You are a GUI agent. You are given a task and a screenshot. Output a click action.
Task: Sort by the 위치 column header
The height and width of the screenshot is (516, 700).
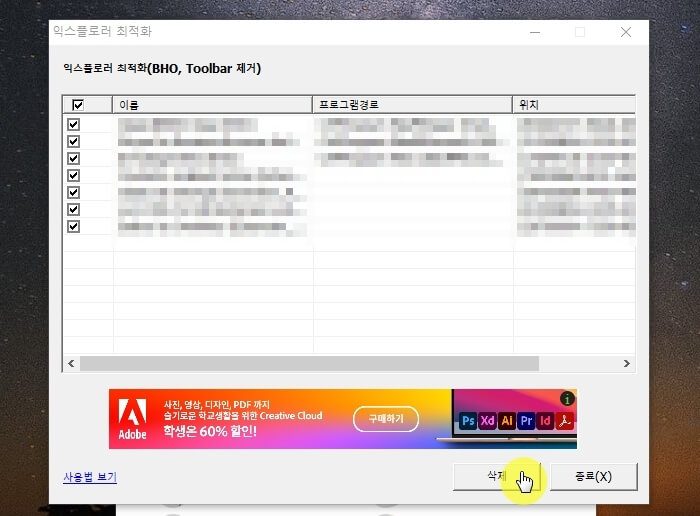pyautogui.click(x=574, y=105)
